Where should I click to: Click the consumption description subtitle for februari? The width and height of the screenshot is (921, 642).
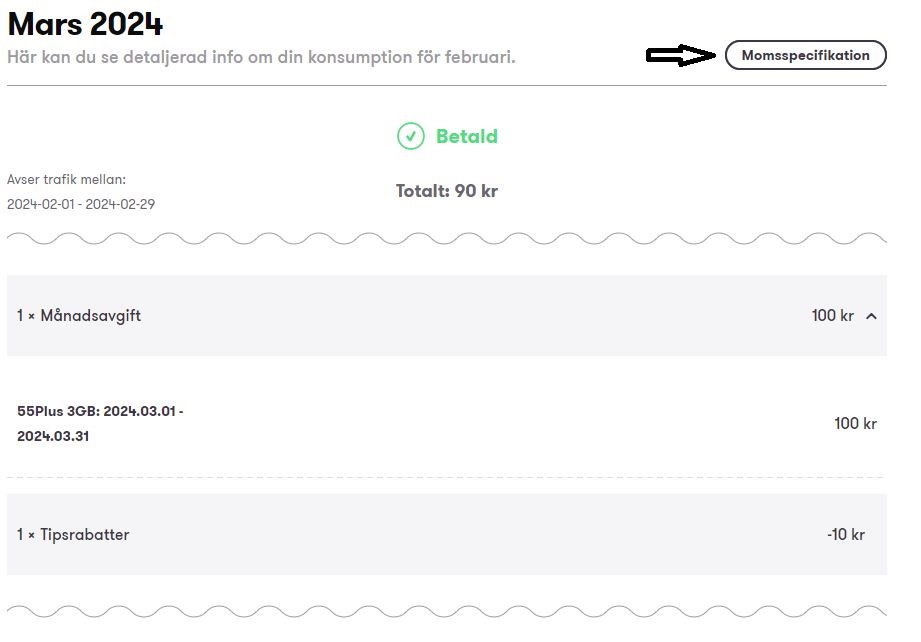[x=261, y=57]
